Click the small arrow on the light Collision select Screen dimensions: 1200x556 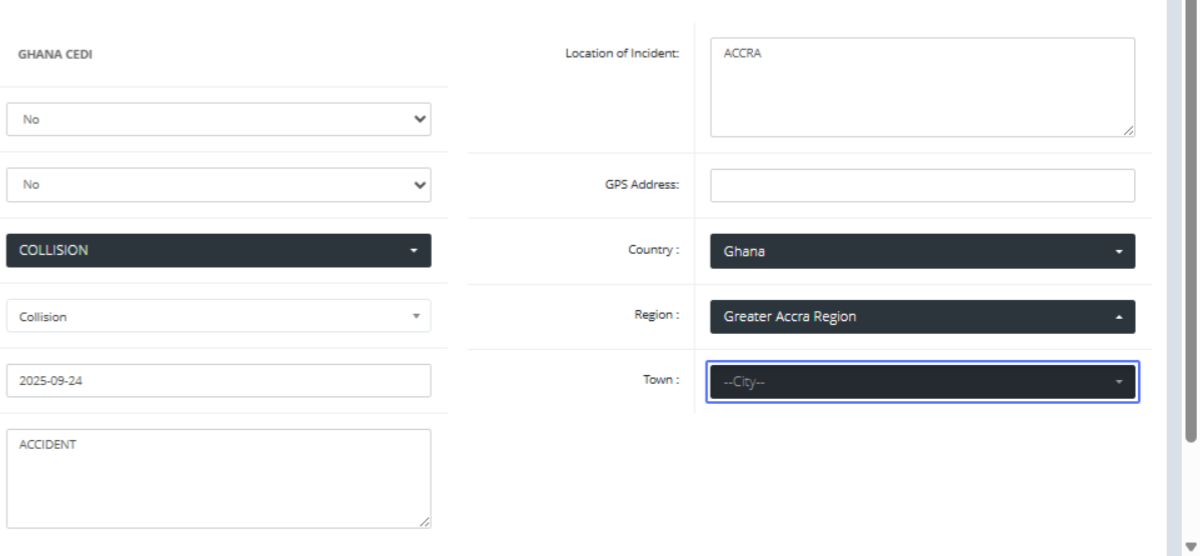click(x=416, y=316)
